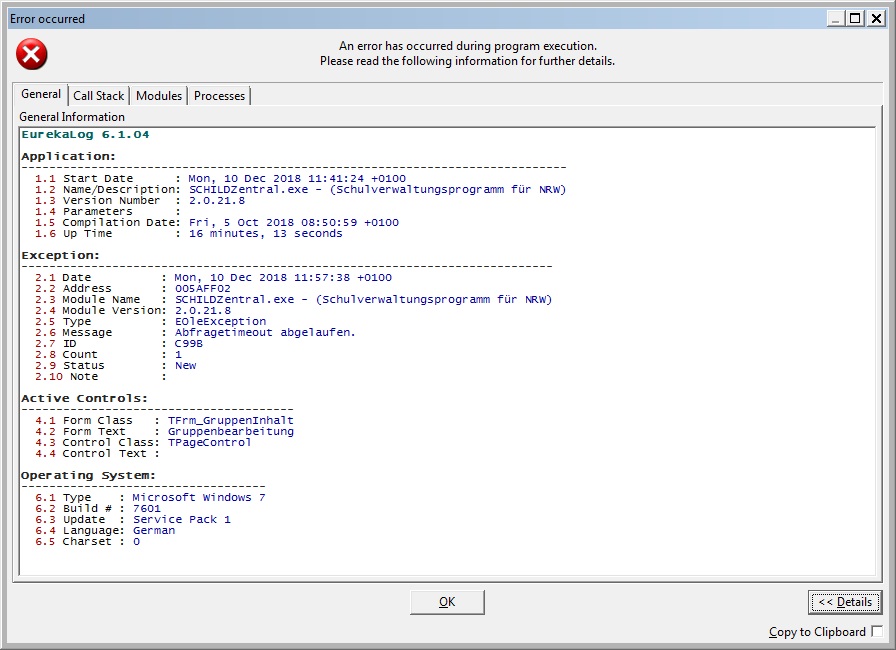Screen dimensions: 896x650
Task: Click the Exception: section heading
Action: [x=61, y=255]
